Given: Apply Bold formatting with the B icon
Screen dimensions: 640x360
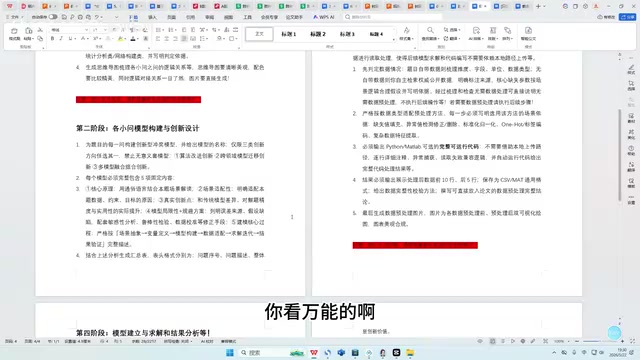Looking at the screenshot, I should (x=52, y=38).
